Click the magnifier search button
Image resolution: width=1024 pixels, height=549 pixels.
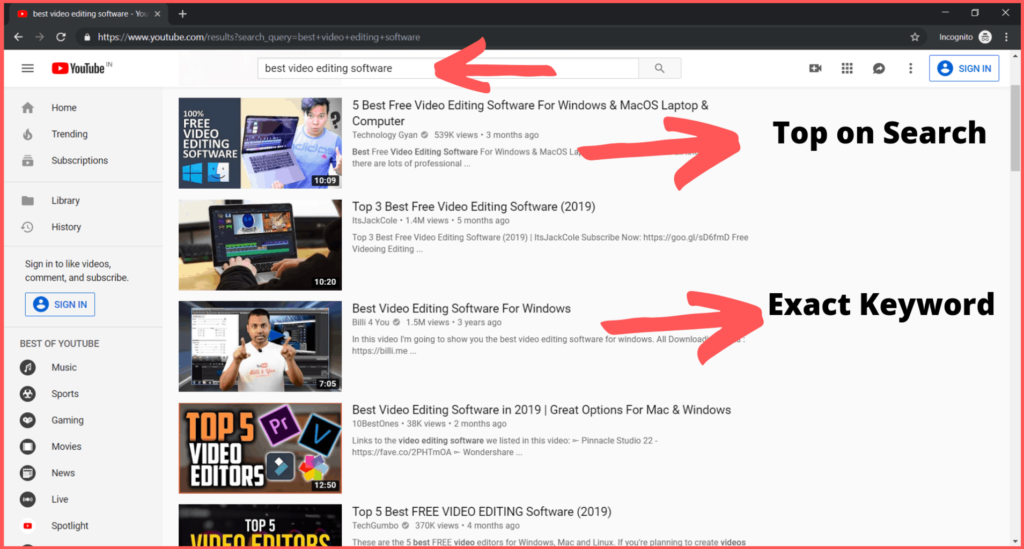(x=660, y=68)
